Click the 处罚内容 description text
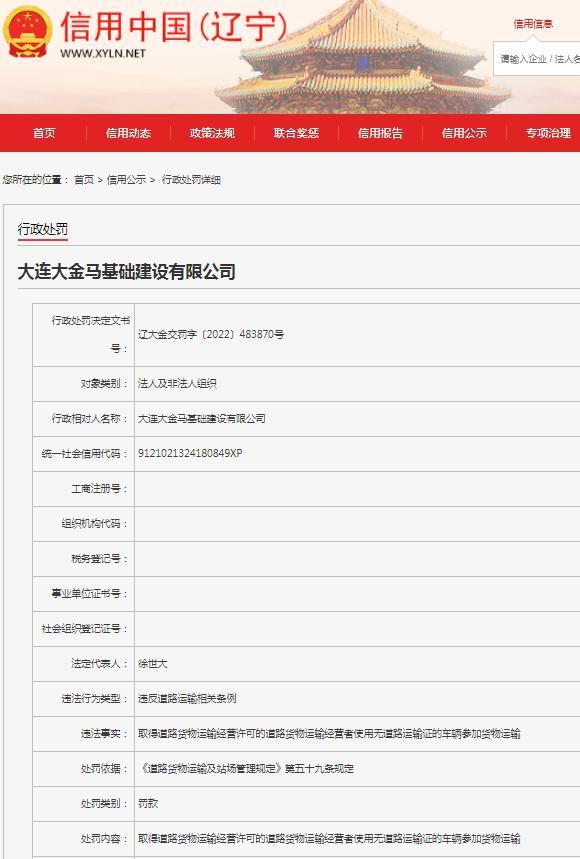580x859 pixels. point(329,839)
